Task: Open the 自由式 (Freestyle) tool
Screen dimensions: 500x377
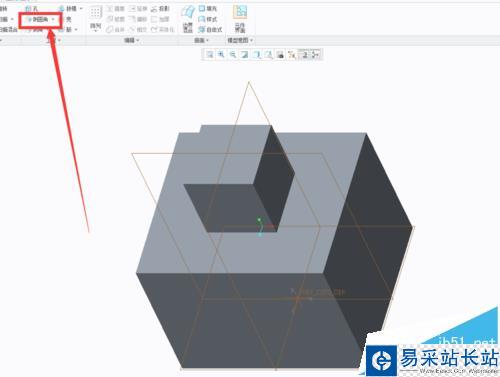Action: pyautogui.click(x=210, y=30)
